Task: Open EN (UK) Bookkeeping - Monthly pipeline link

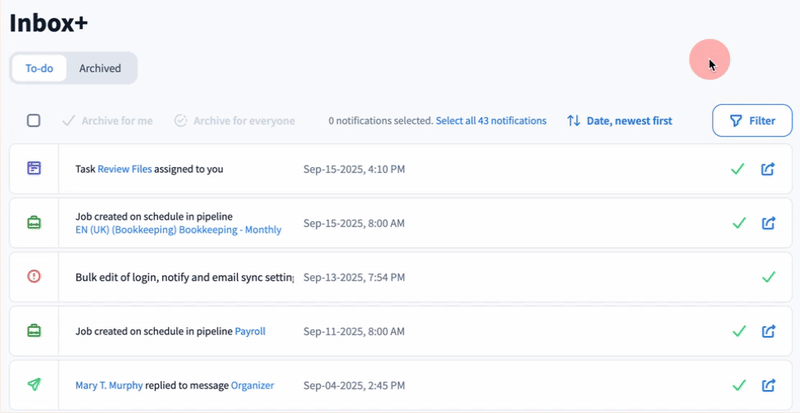Action: pyautogui.click(x=178, y=230)
